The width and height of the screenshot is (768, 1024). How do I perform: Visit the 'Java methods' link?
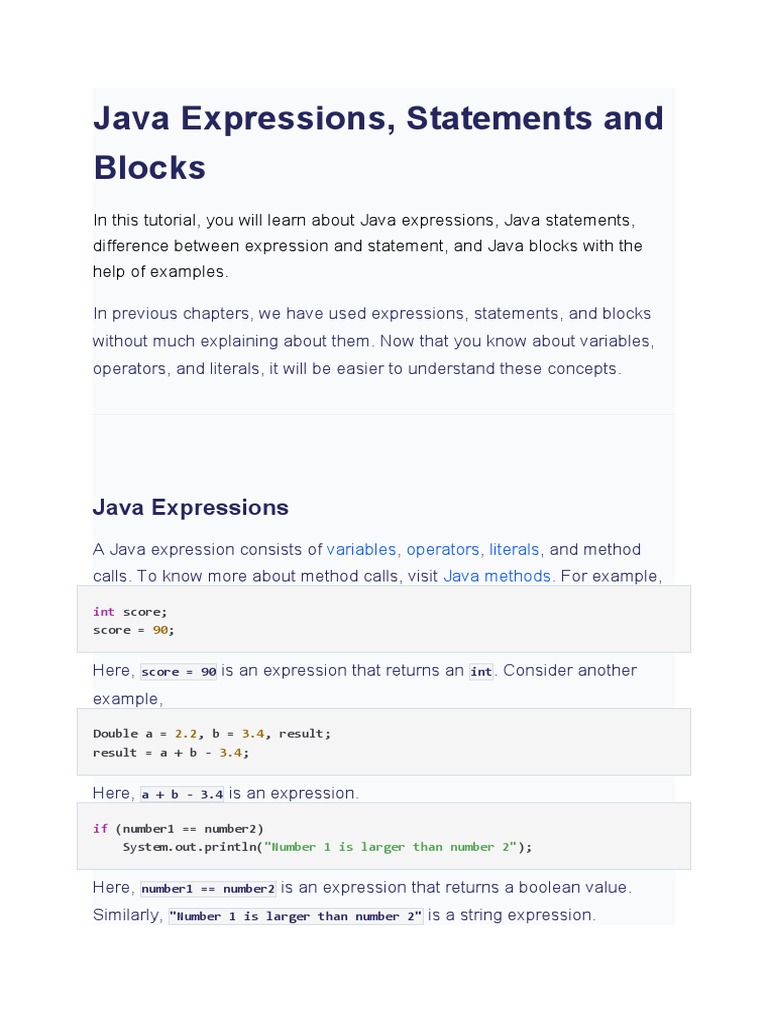click(x=497, y=576)
